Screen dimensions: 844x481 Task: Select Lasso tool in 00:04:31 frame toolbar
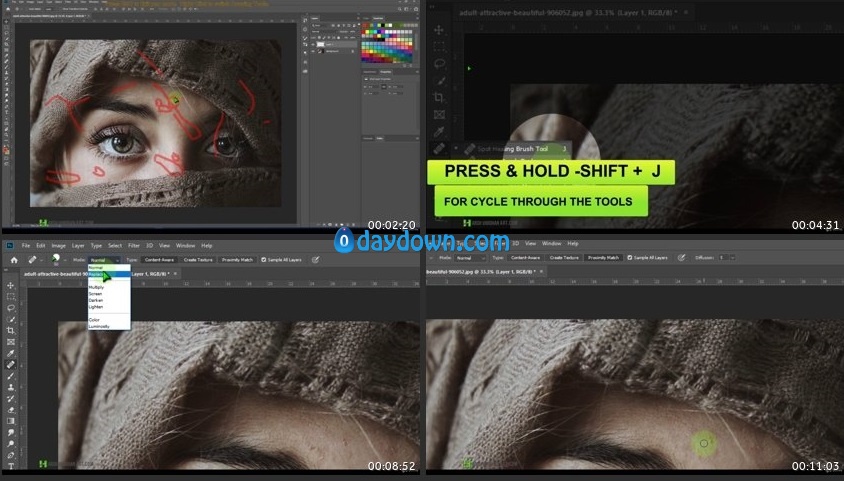tap(439, 63)
